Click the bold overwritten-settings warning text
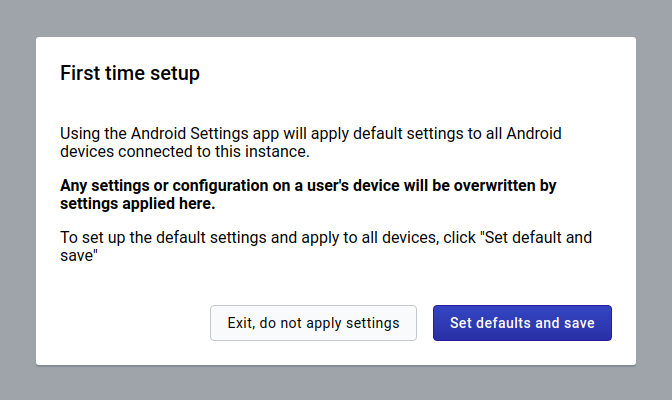The height and width of the screenshot is (400, 672). (x=308, y=194)
